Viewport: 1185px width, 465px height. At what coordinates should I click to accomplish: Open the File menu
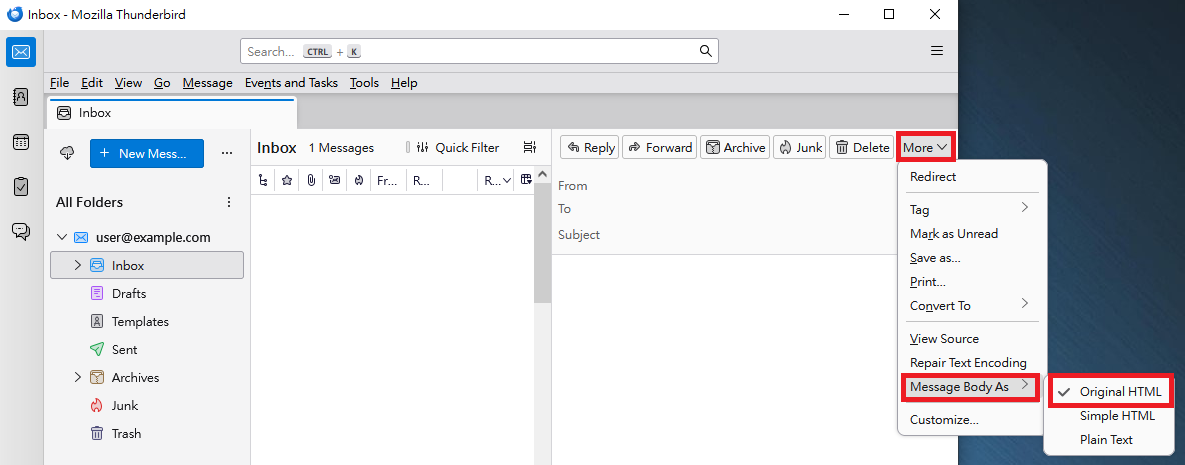[59, 83]
